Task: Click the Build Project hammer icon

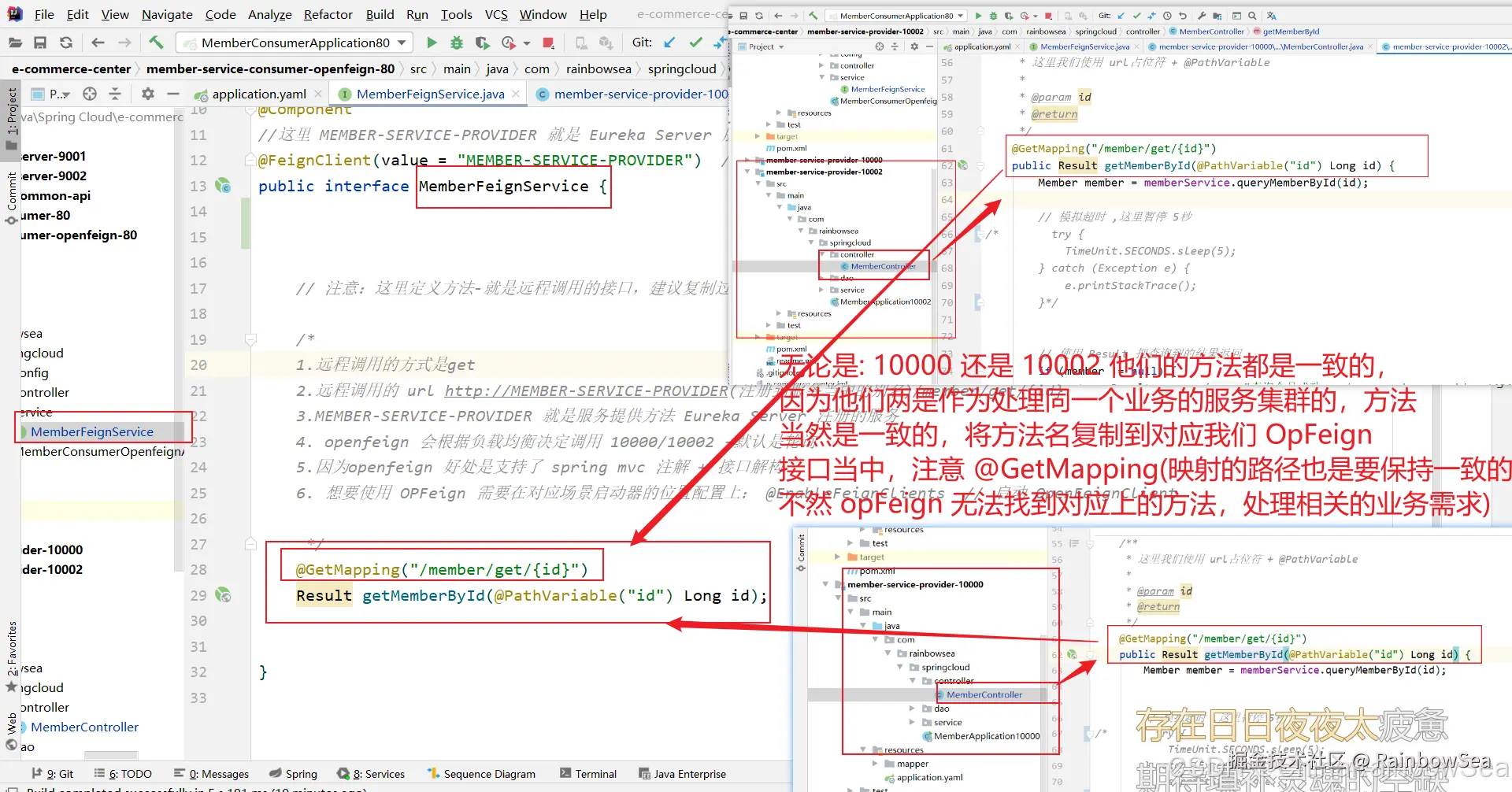Action: pyautogui.click(x=156, y=43)
